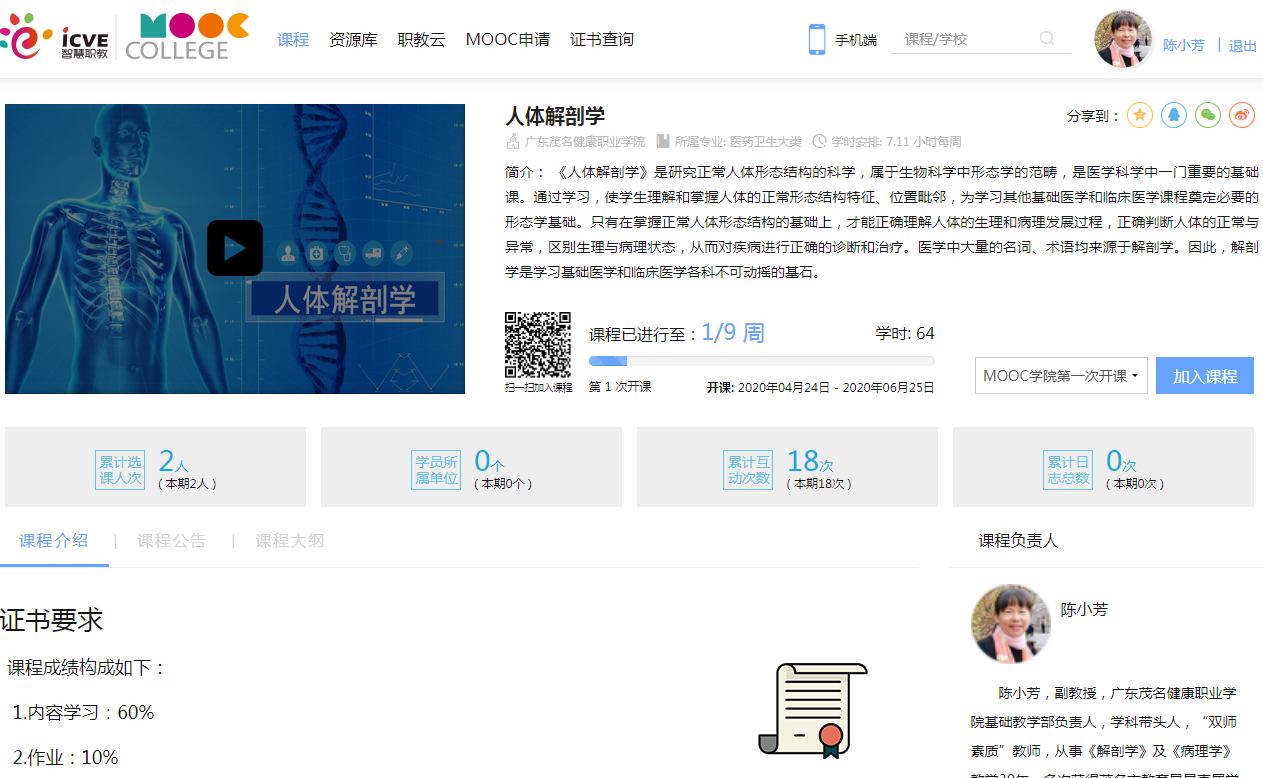Click the course progress bar

tap(761, 361)
